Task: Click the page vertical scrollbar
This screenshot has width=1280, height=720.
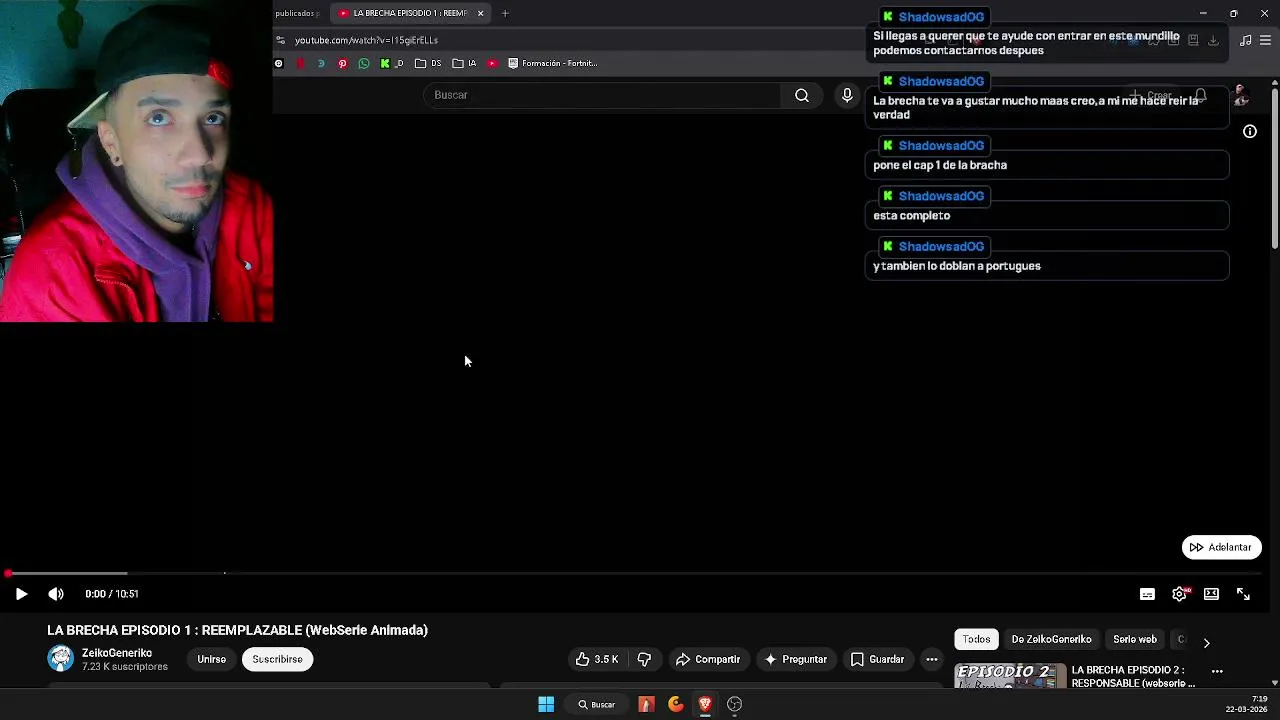Action: 1275,170
